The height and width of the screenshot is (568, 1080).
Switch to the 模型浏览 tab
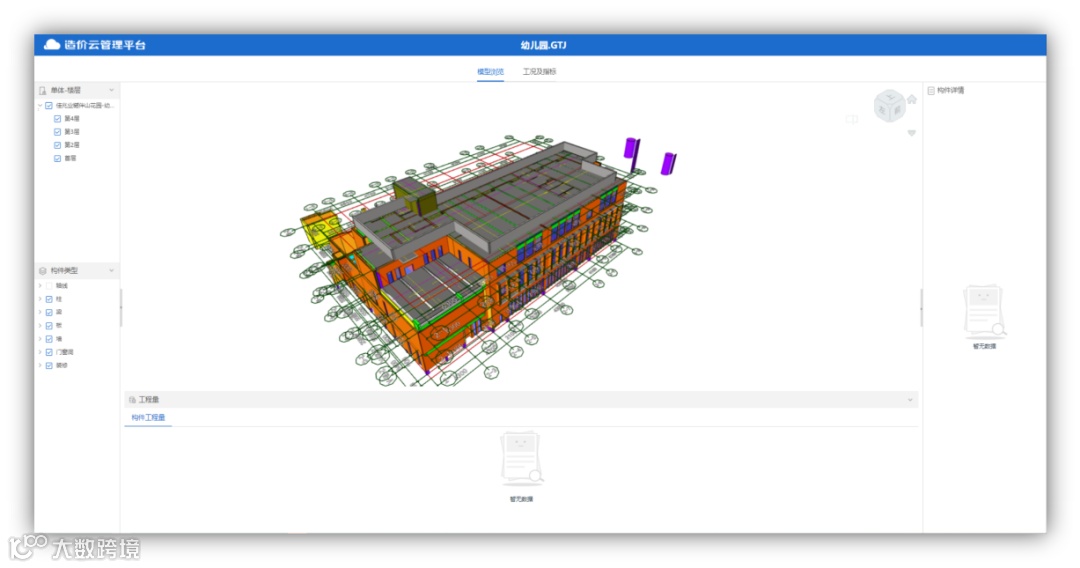(490, 72)
